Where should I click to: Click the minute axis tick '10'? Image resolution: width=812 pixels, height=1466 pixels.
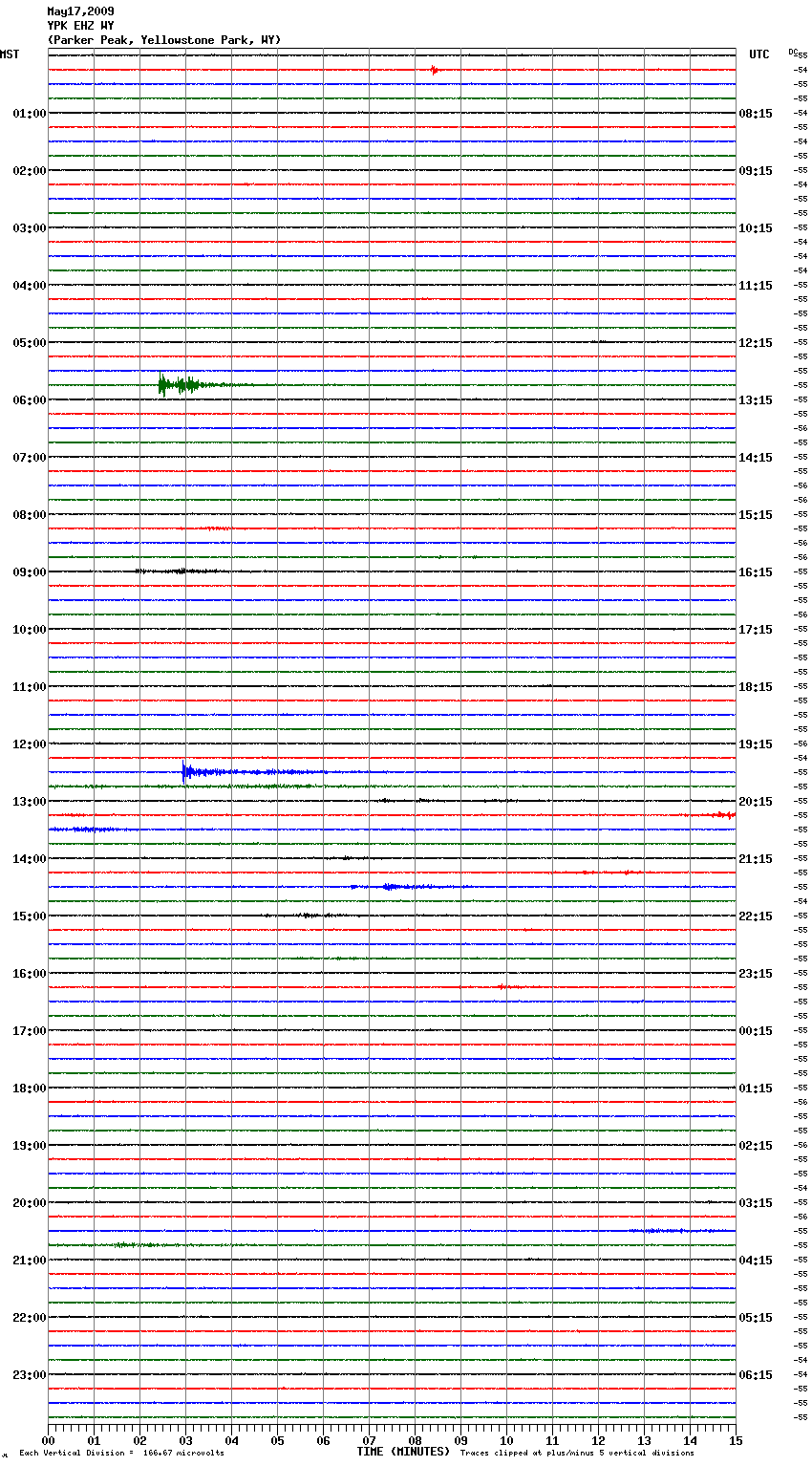point(506,1440)
